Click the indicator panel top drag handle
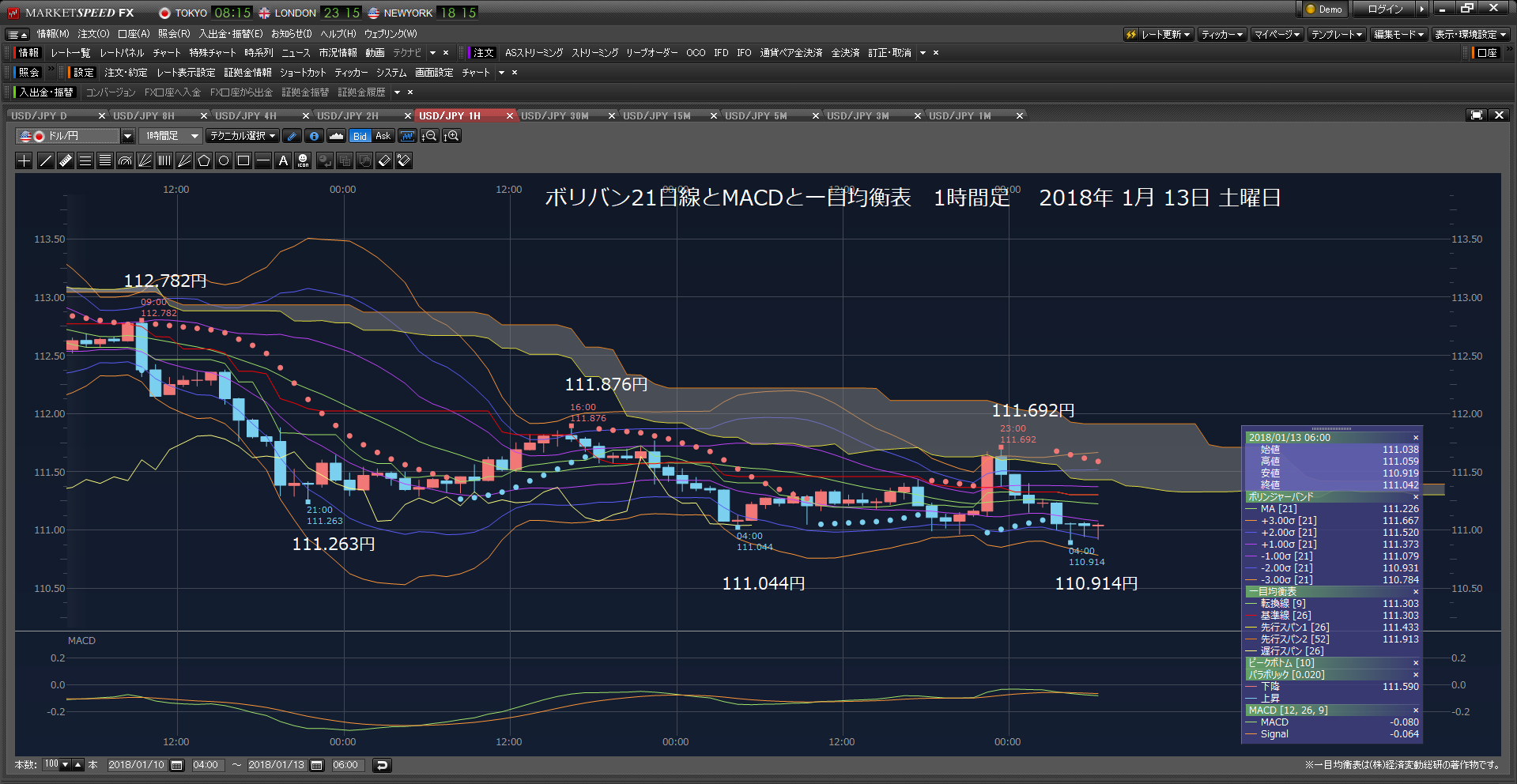The height and width of the screenshot is (784, 1517). click(1332, 429)
